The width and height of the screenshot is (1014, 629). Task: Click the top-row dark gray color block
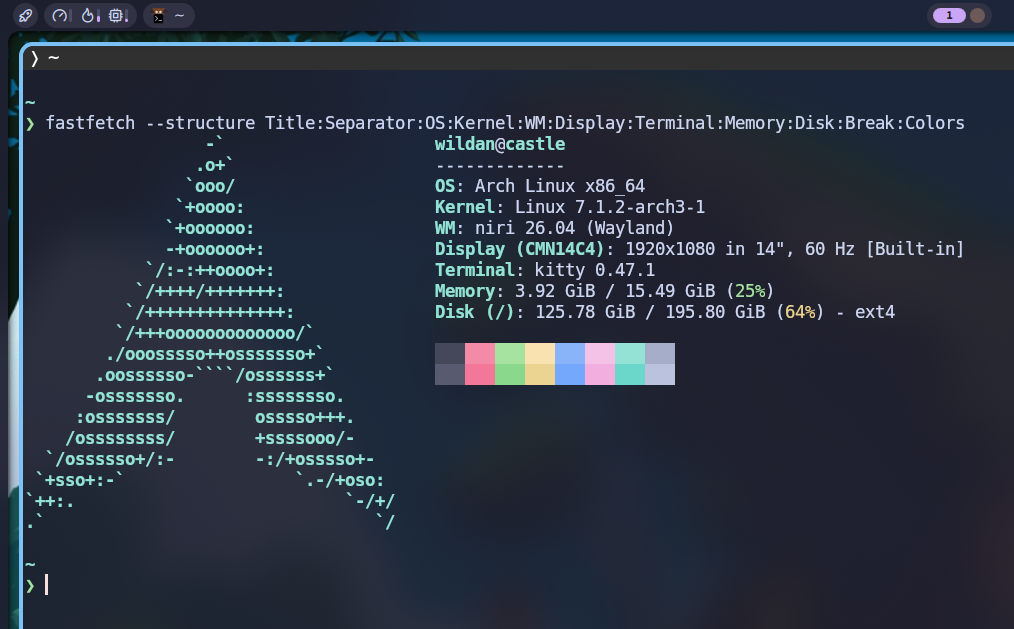(449, 354)
